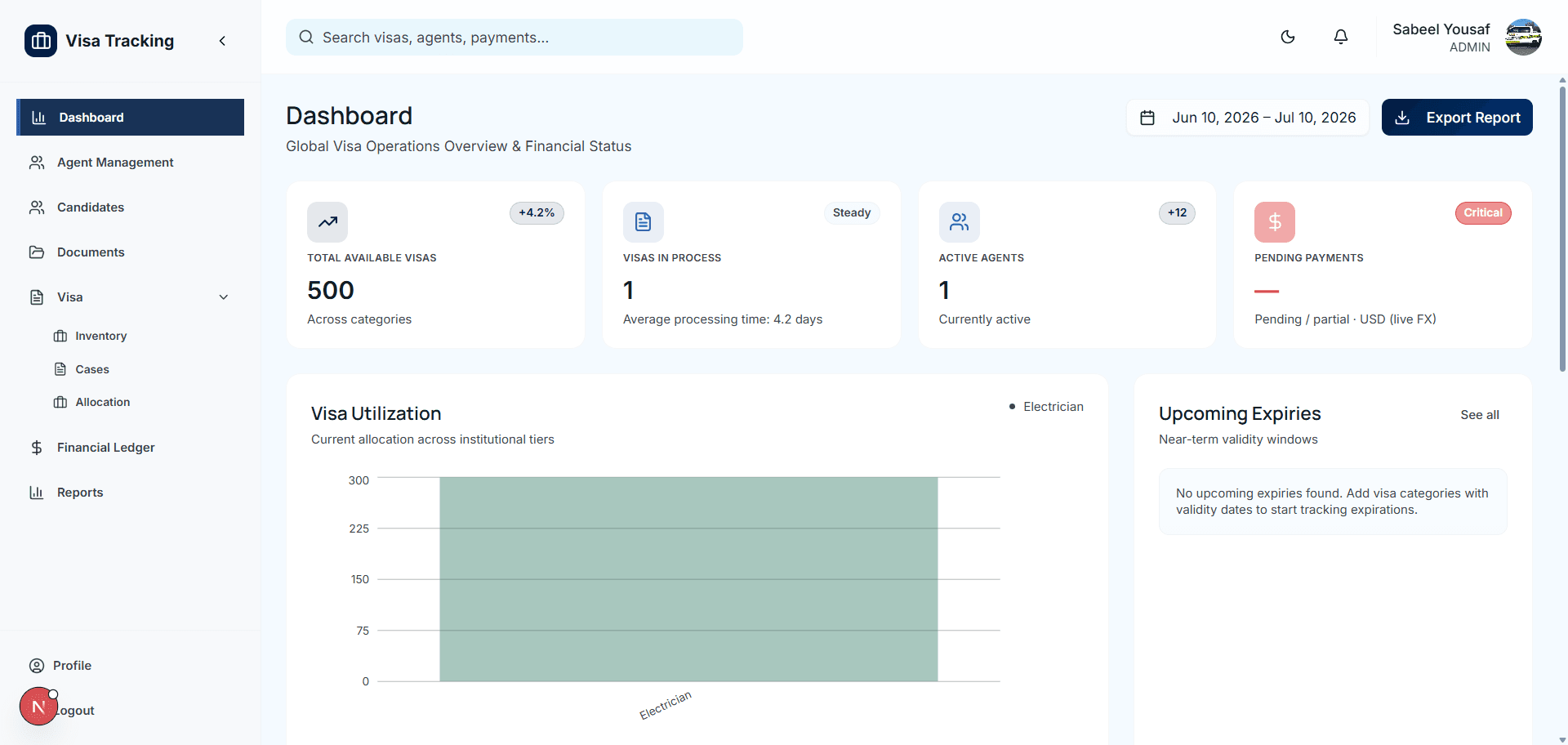Click the dollar icon on Pending Payments card
1568x745 pixels.
[x=1275, y=222]
